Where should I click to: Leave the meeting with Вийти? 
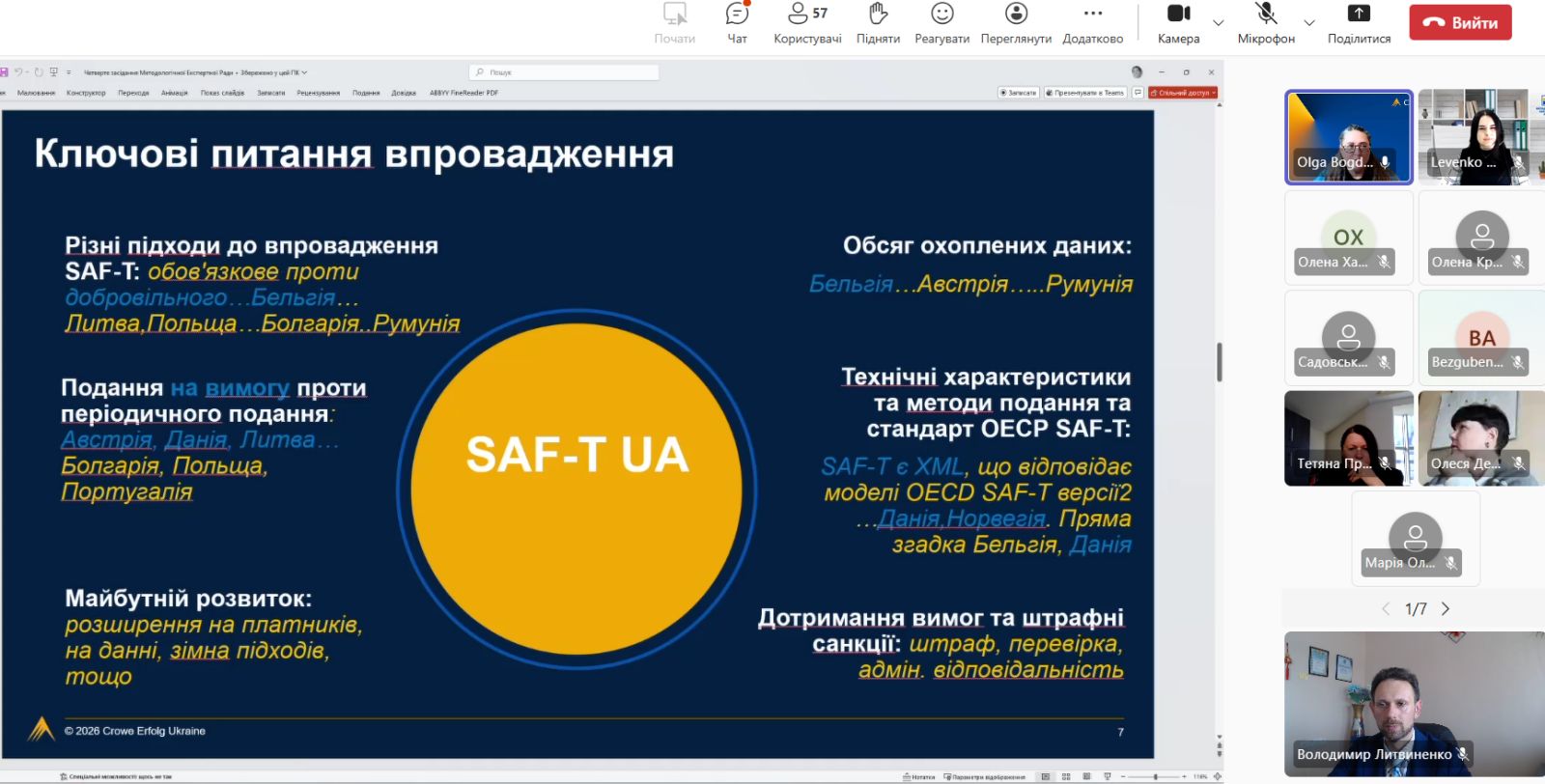[x=1460, y=22]
